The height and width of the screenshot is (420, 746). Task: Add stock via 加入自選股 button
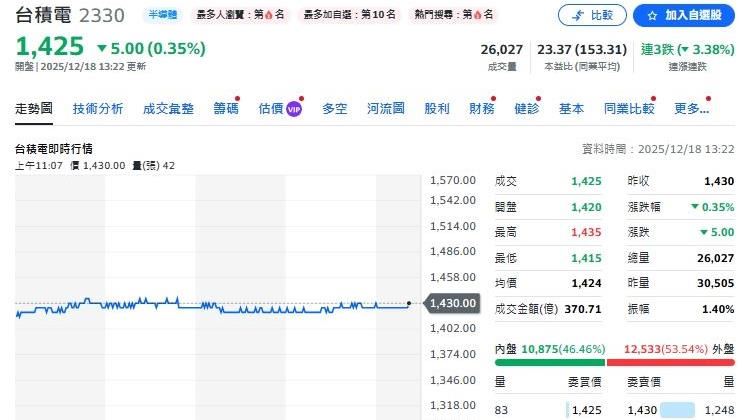pos(684,15)
